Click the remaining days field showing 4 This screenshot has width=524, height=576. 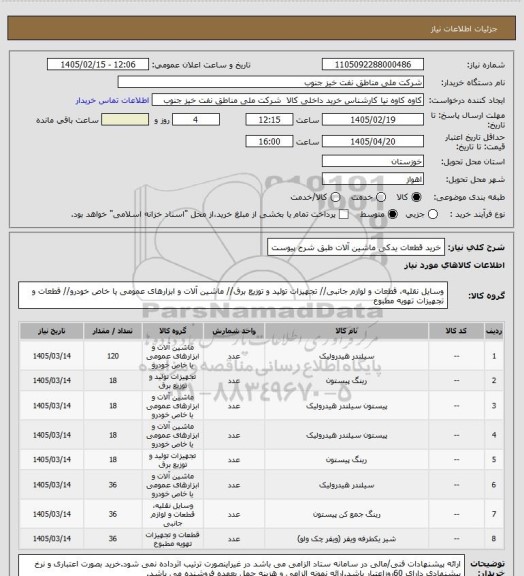pyautogui.click(x=196, y=120)
